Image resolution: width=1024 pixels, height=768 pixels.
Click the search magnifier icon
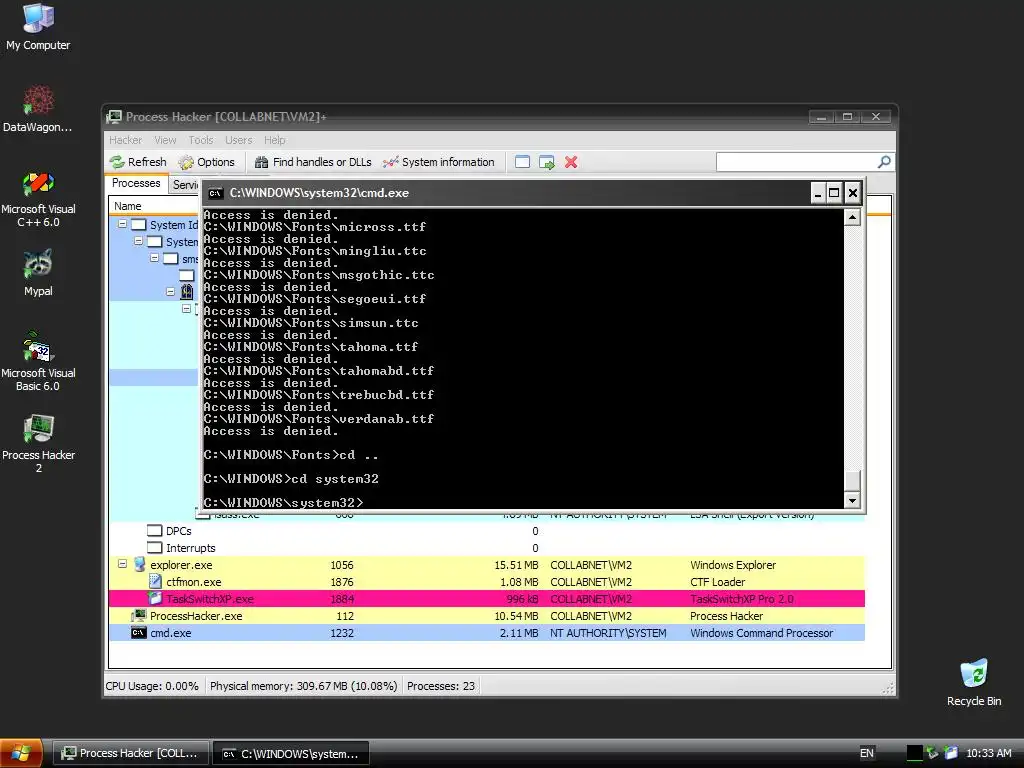pos(884,161)
